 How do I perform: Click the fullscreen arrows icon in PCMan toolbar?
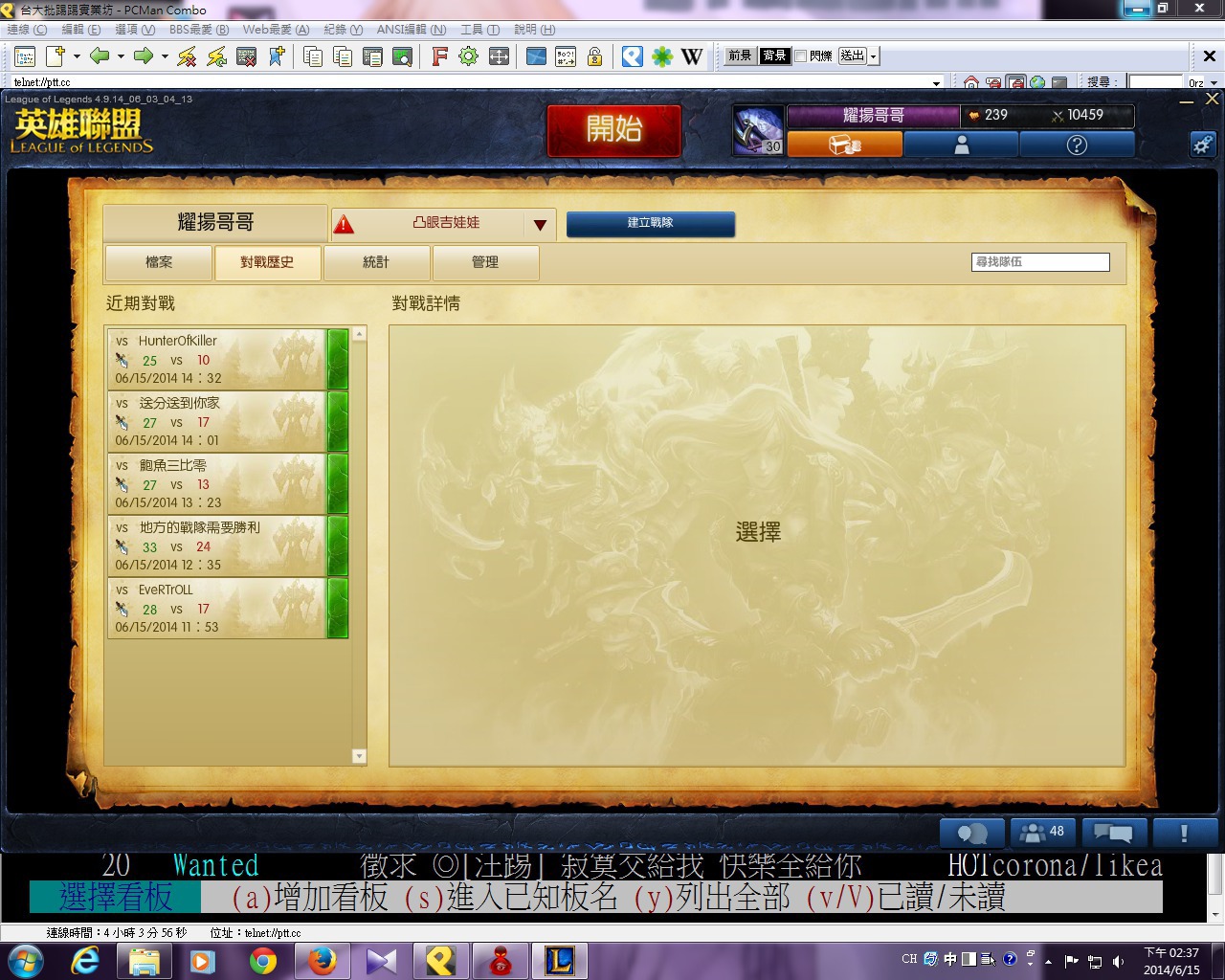(499, 56)
